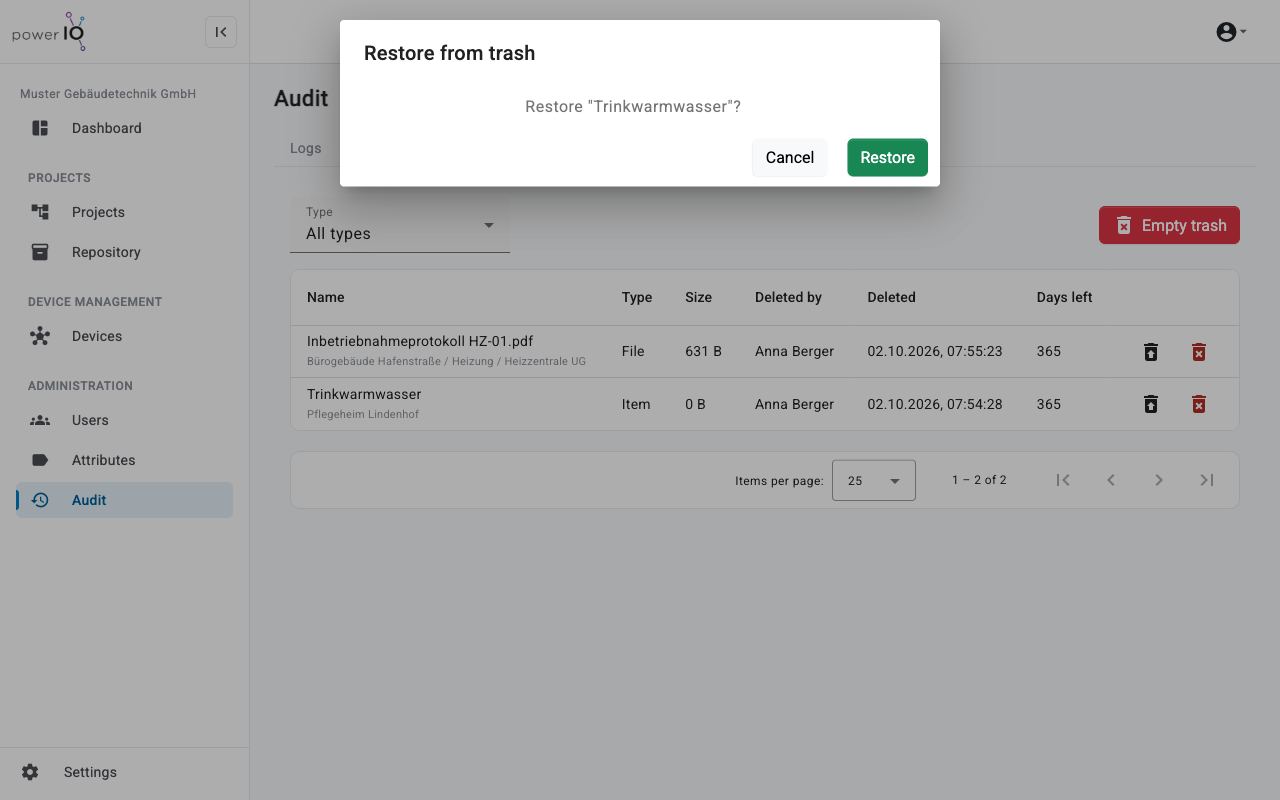This screenshot has height=800, width=1280.
Task: Open Settings at the sidebar bottom
Action: coord(124,772)
